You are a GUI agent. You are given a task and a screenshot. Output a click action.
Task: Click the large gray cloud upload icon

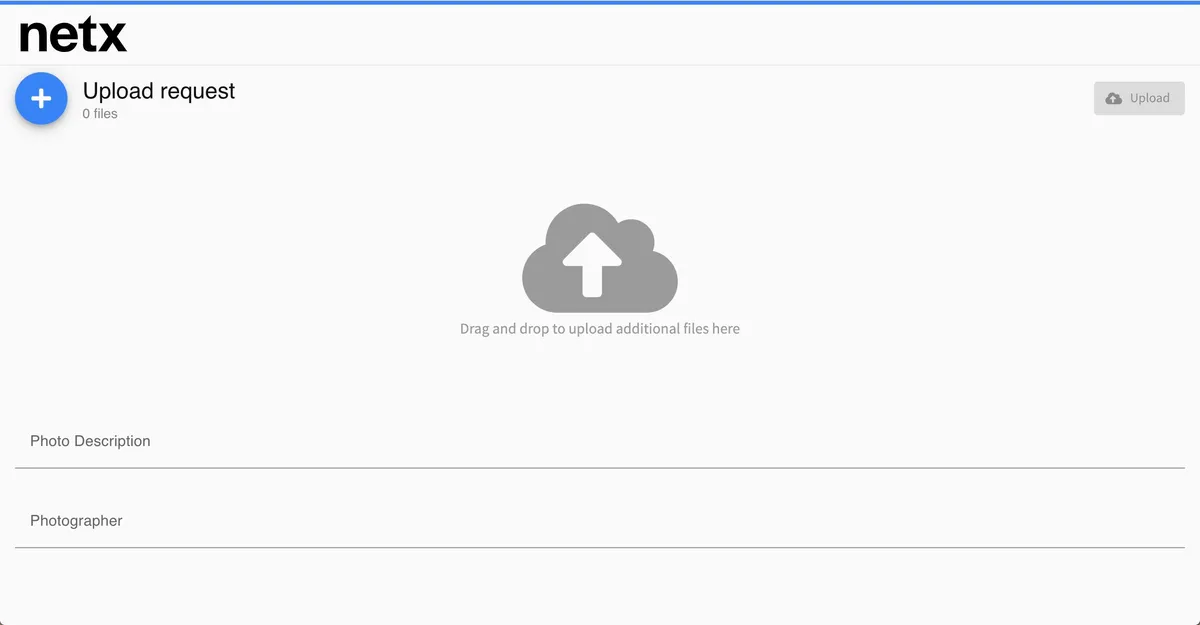[x=600, y=258]
